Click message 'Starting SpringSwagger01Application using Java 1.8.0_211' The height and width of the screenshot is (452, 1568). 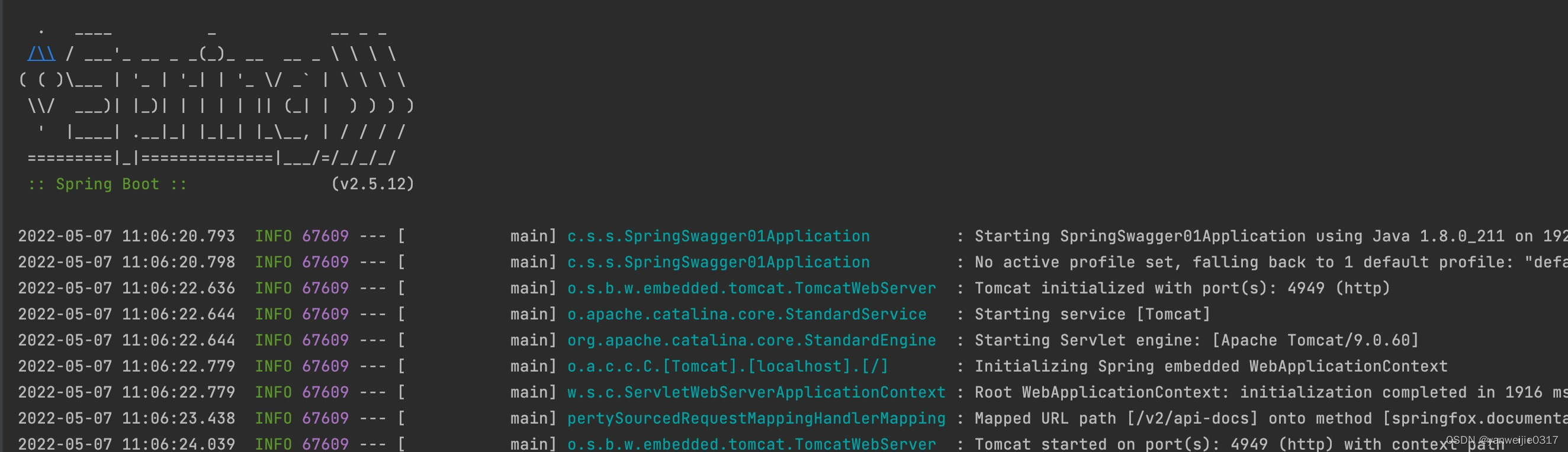[x=1239, y=236]
